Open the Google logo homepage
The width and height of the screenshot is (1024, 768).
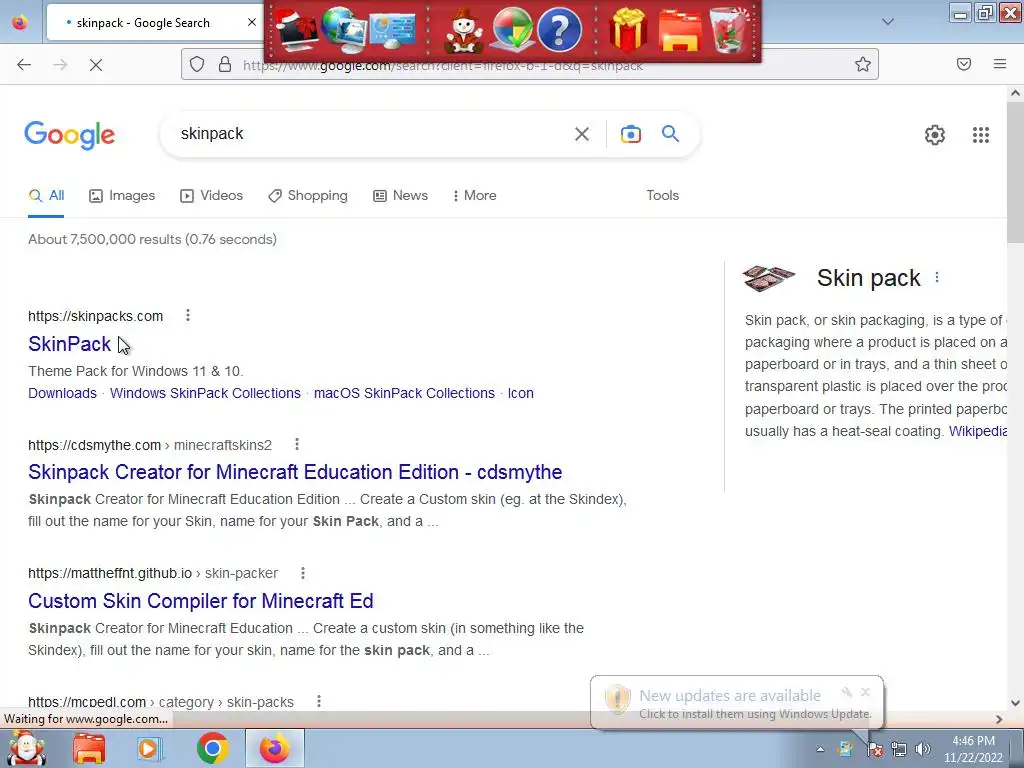pos(70,135)
